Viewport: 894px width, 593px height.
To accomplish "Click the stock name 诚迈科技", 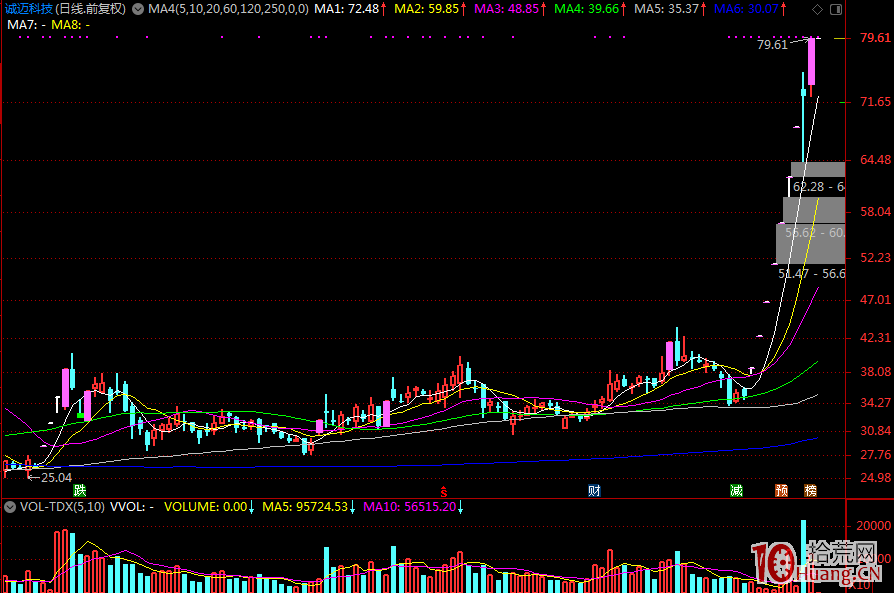I will (x=29, y=9).
